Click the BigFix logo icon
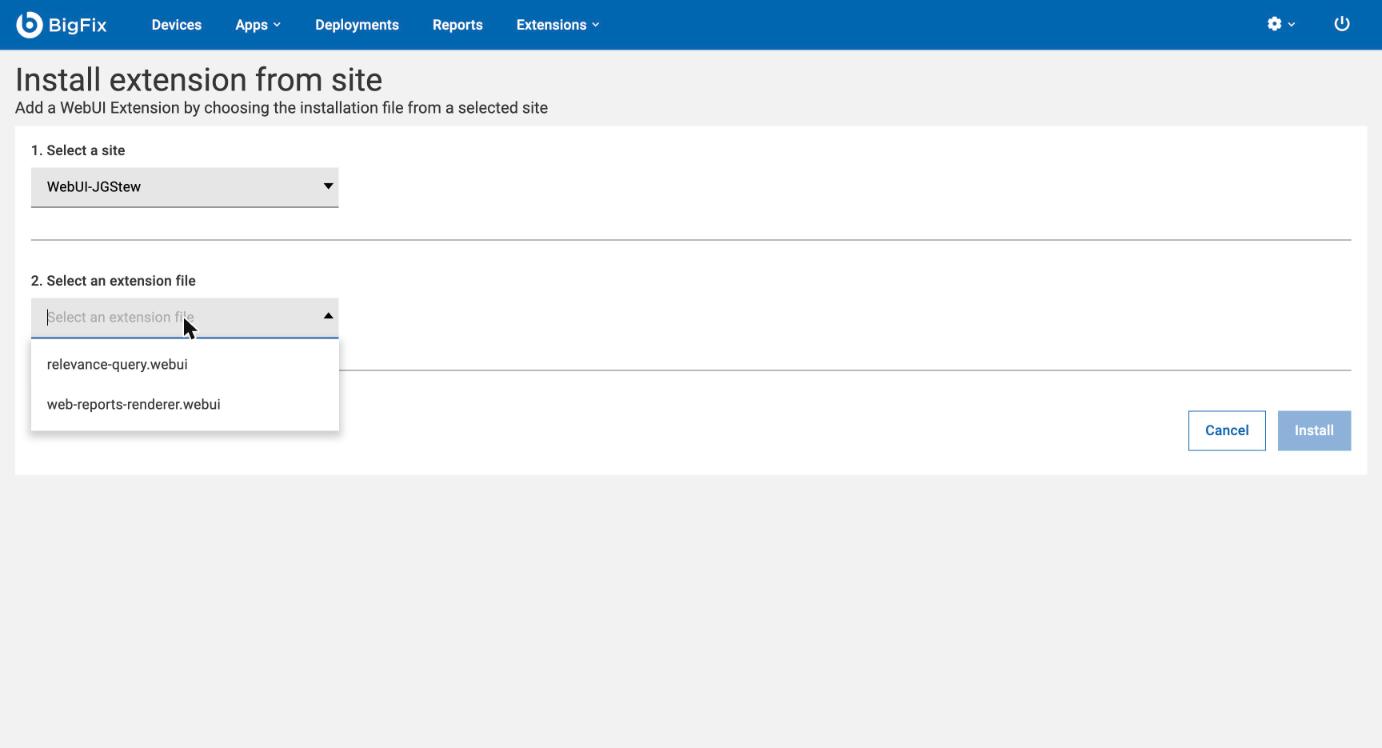Screen dimensions: 1382x748 tap(29, 25)
